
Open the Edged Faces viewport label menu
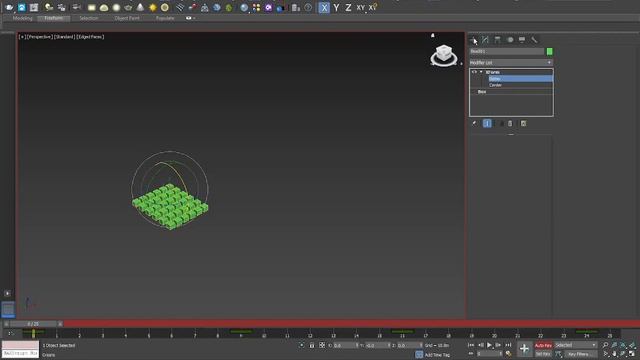(90, 37)
